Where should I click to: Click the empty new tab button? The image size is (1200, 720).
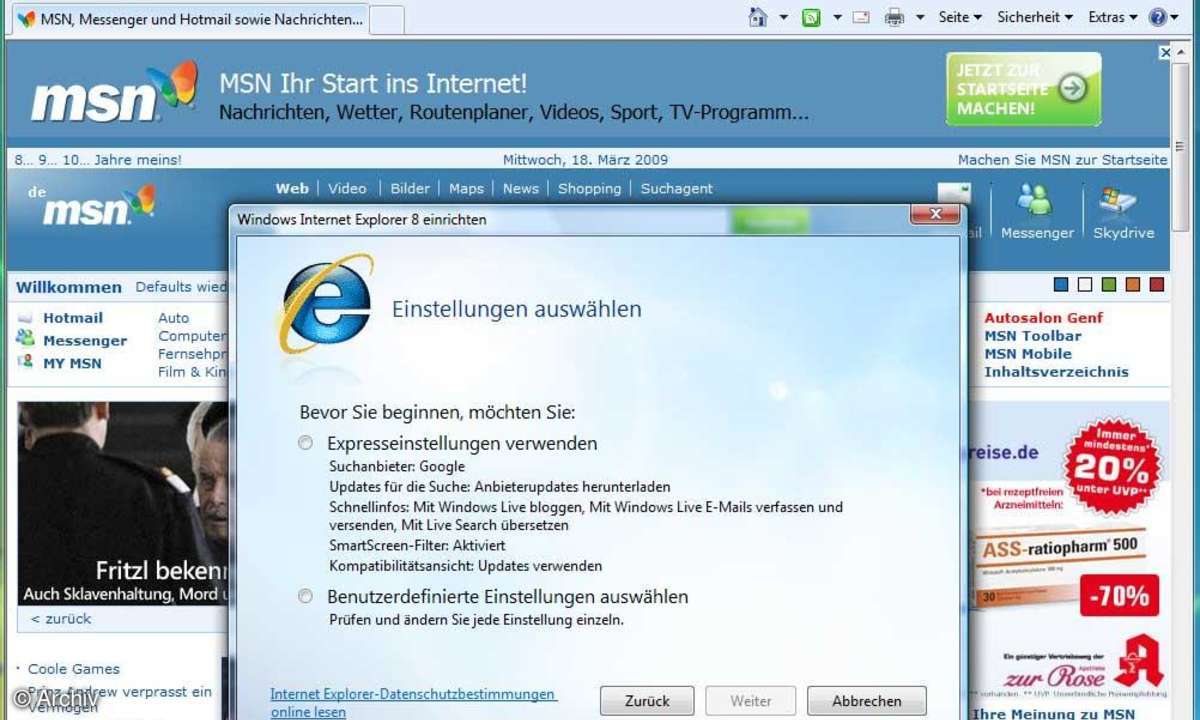(x=387, y=19)
